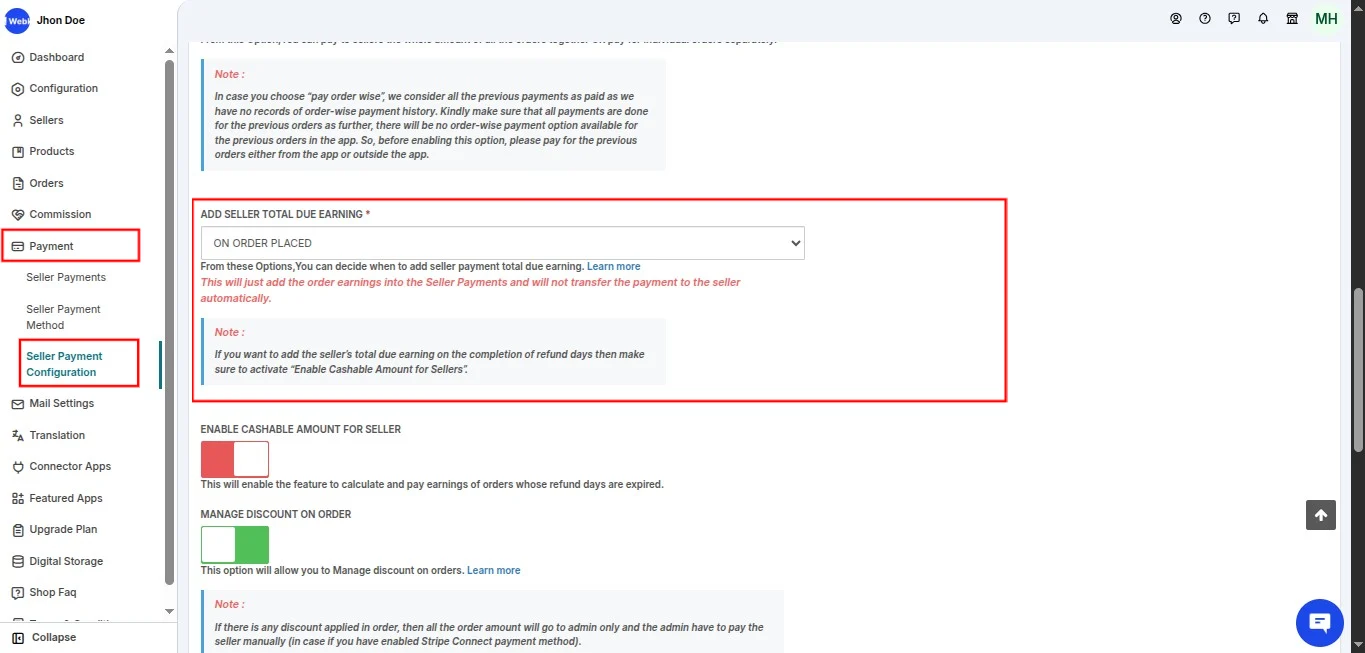Open Add Seller Total Due Earning dropdown

coord(503,243)
